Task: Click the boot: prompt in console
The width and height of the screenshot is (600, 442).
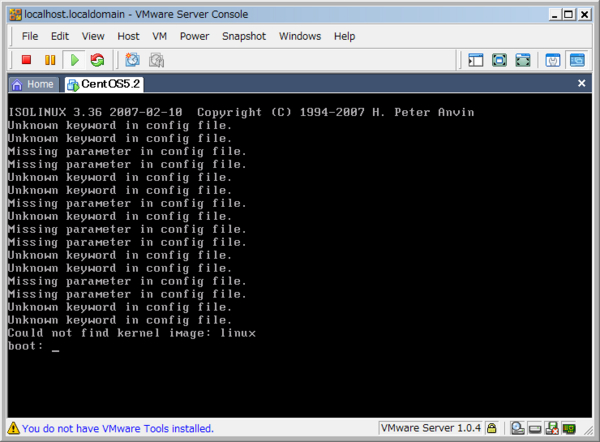Action: [26, 346]
